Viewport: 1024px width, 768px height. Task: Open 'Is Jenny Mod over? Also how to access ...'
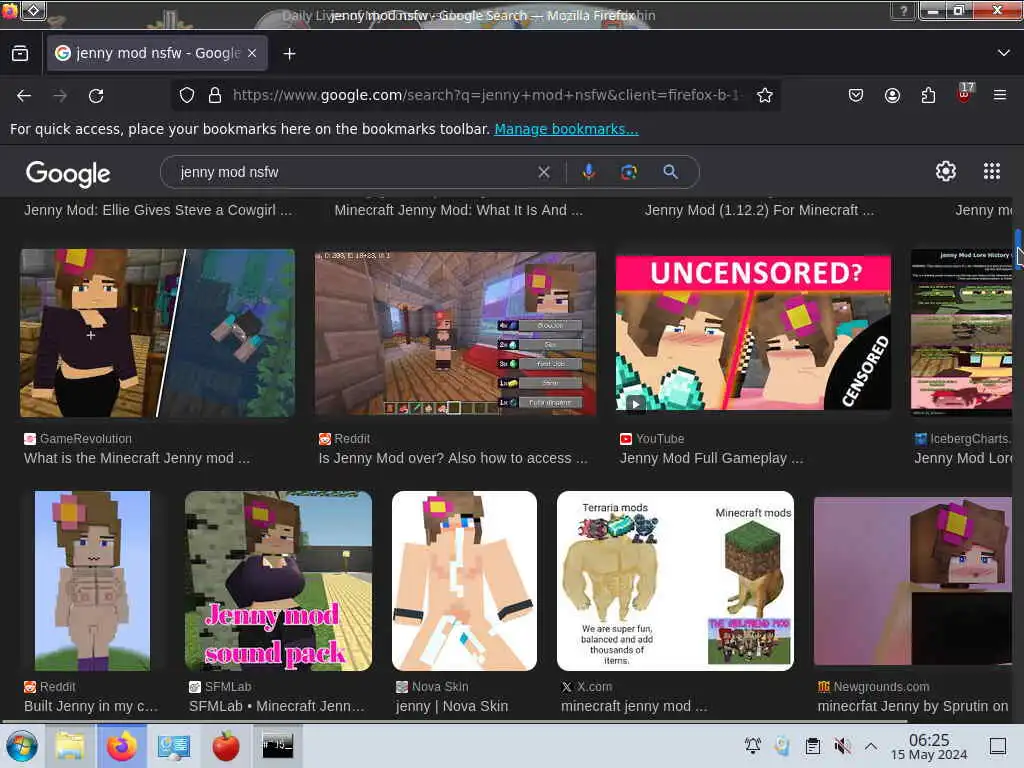tap(453, 458)
